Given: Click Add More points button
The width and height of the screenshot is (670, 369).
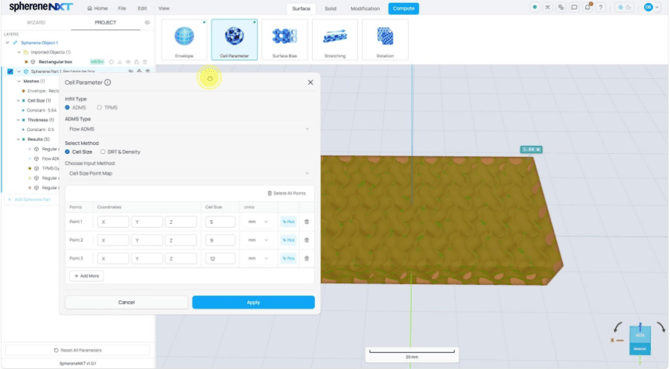Looking at the screenshot, I should coord(86,276).
